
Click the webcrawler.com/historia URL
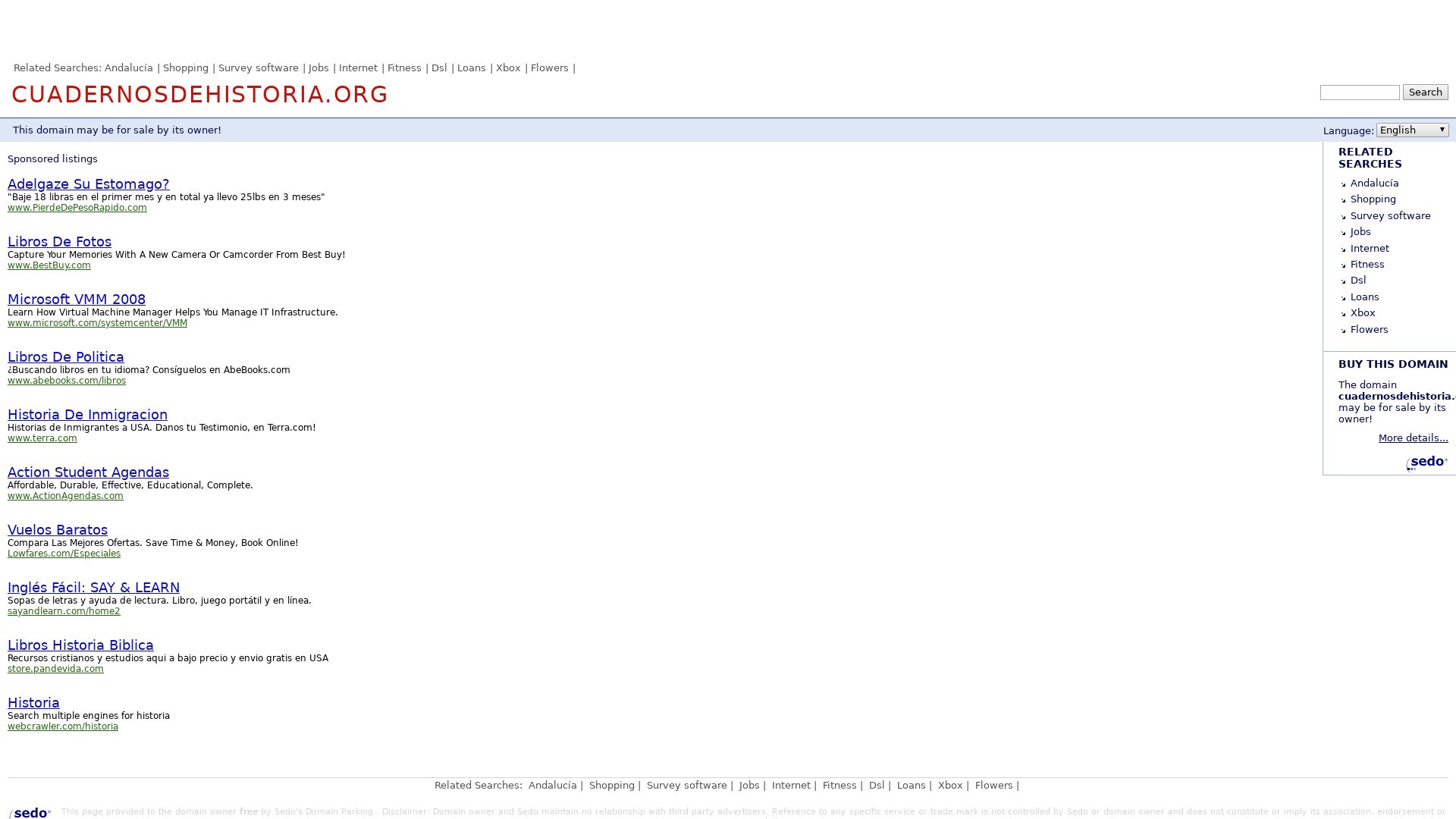pyautogui.click(x=63, y=726)
